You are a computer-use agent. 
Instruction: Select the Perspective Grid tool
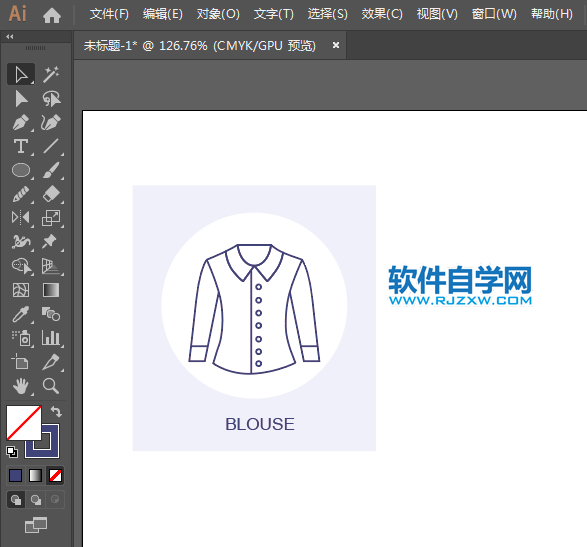(x=51, y=266)
